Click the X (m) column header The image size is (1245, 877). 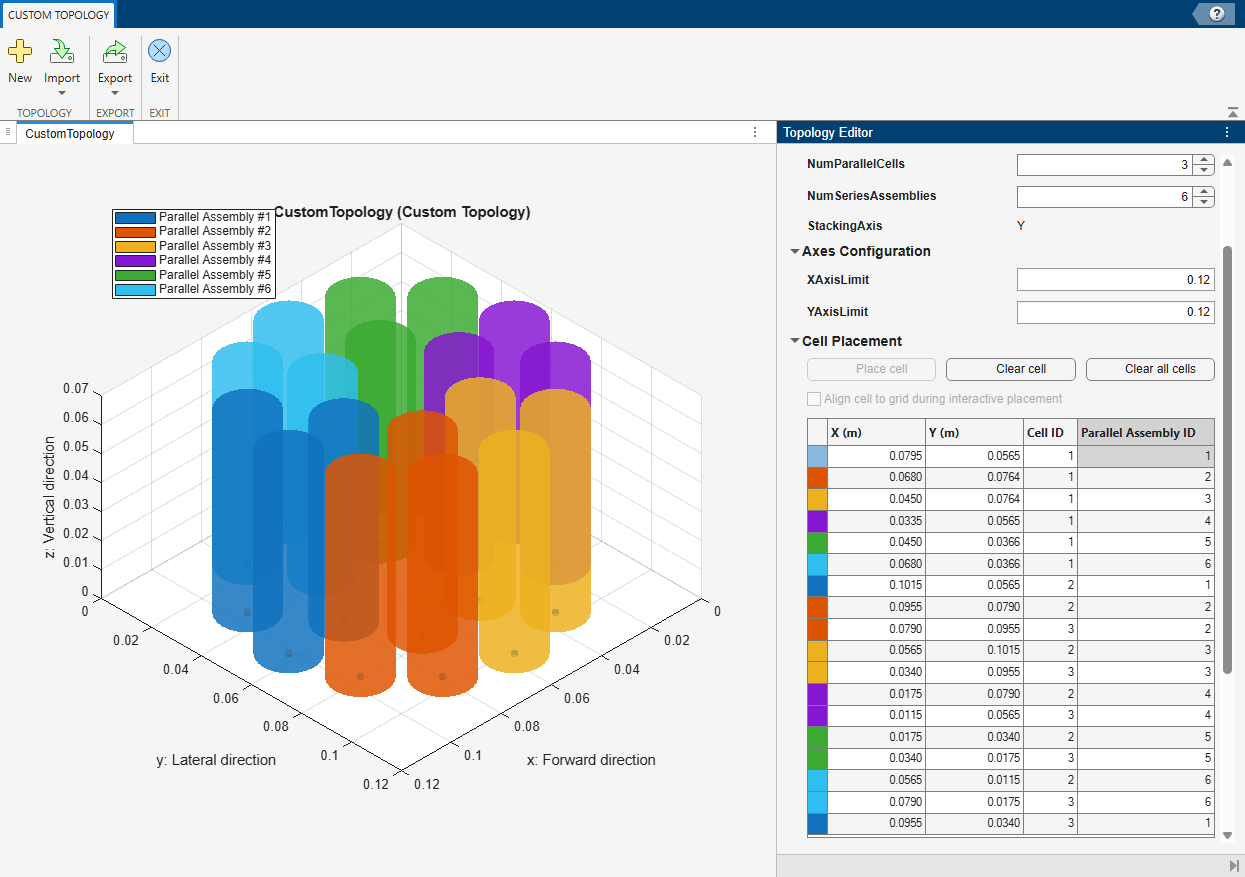pyautogui.click(x=877, y=432)
